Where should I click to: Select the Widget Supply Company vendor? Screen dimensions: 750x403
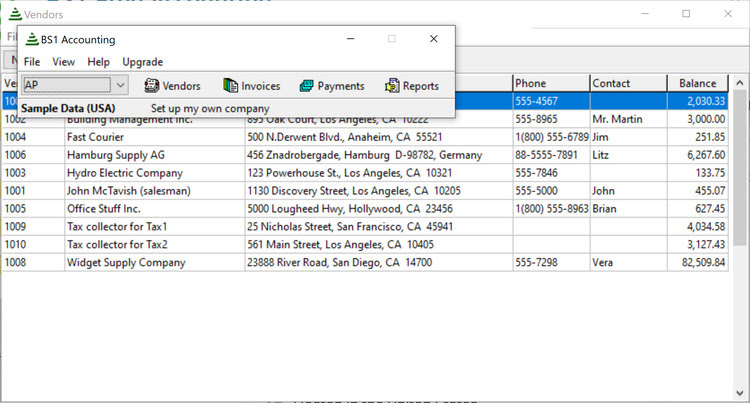coord(365,262)
